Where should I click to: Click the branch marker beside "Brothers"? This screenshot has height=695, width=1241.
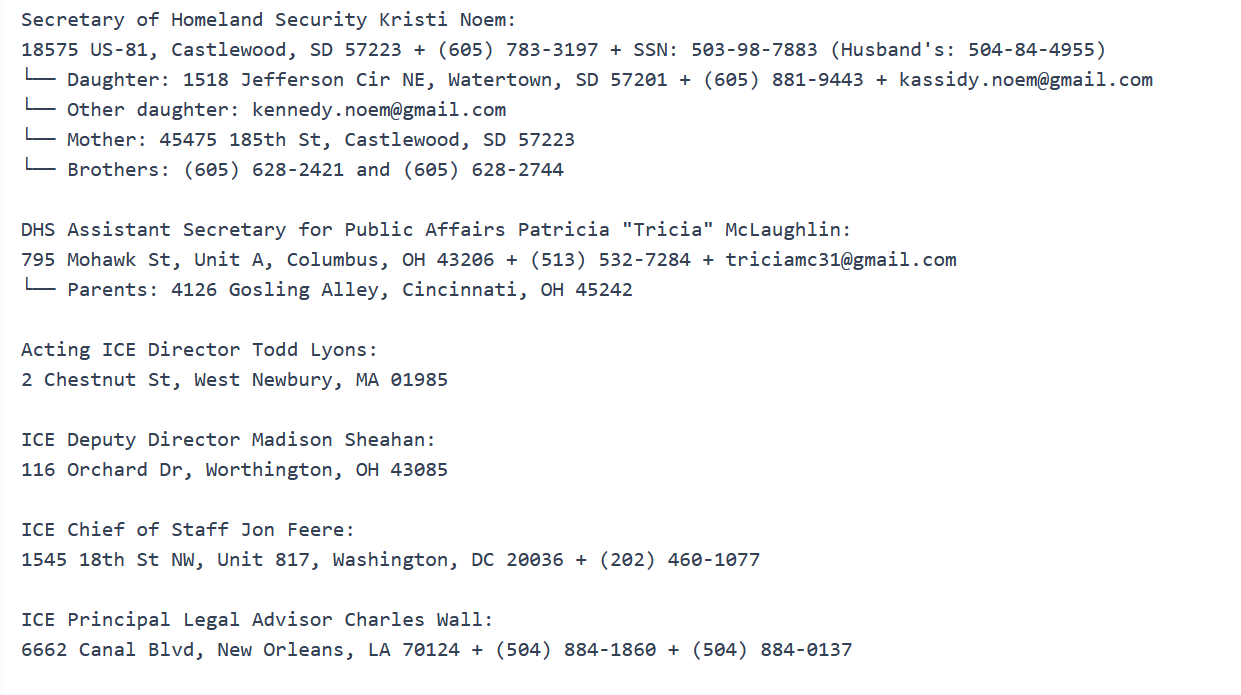(38, 170)
